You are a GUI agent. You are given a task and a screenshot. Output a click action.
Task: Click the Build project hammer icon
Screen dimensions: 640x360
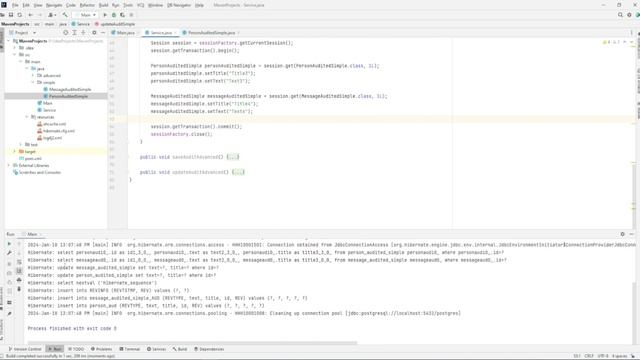[65, 15]
